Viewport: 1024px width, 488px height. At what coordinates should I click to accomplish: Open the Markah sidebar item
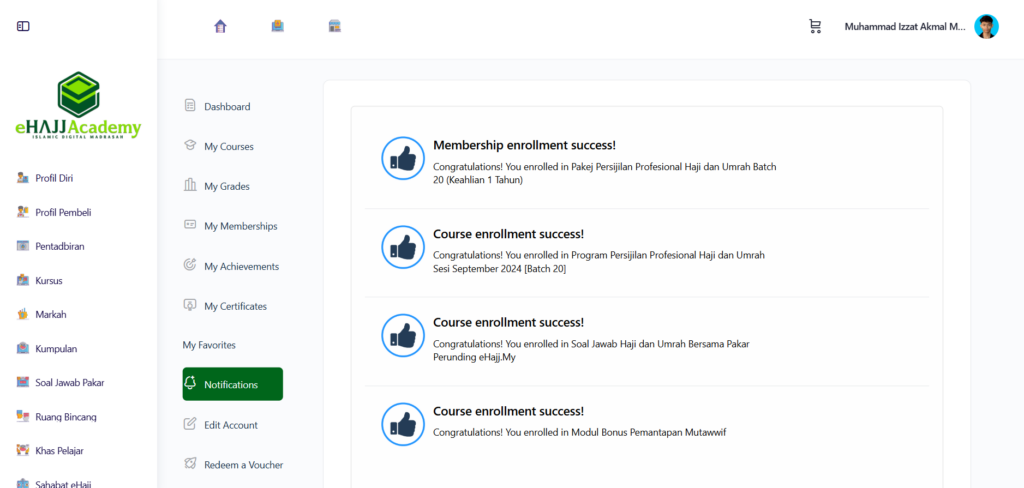coord(50,314)
